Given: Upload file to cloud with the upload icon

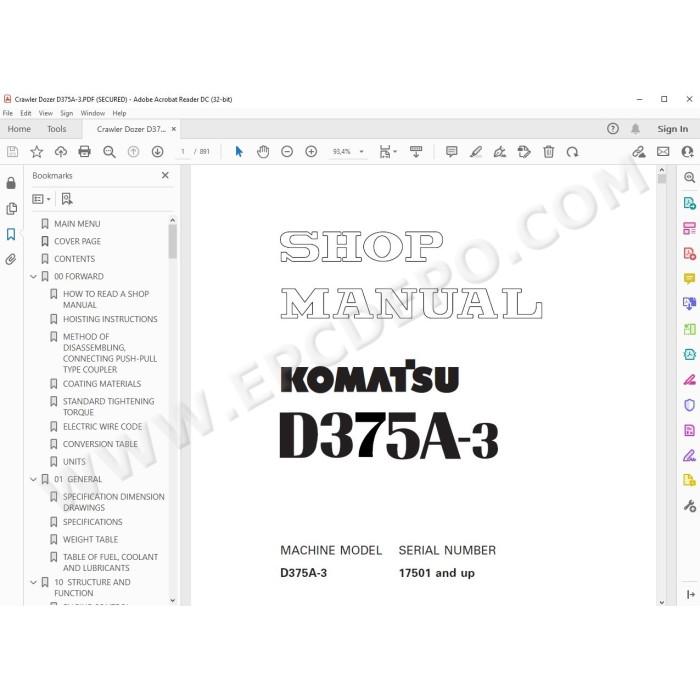Looking at the screenshot, I should (60, 152).
